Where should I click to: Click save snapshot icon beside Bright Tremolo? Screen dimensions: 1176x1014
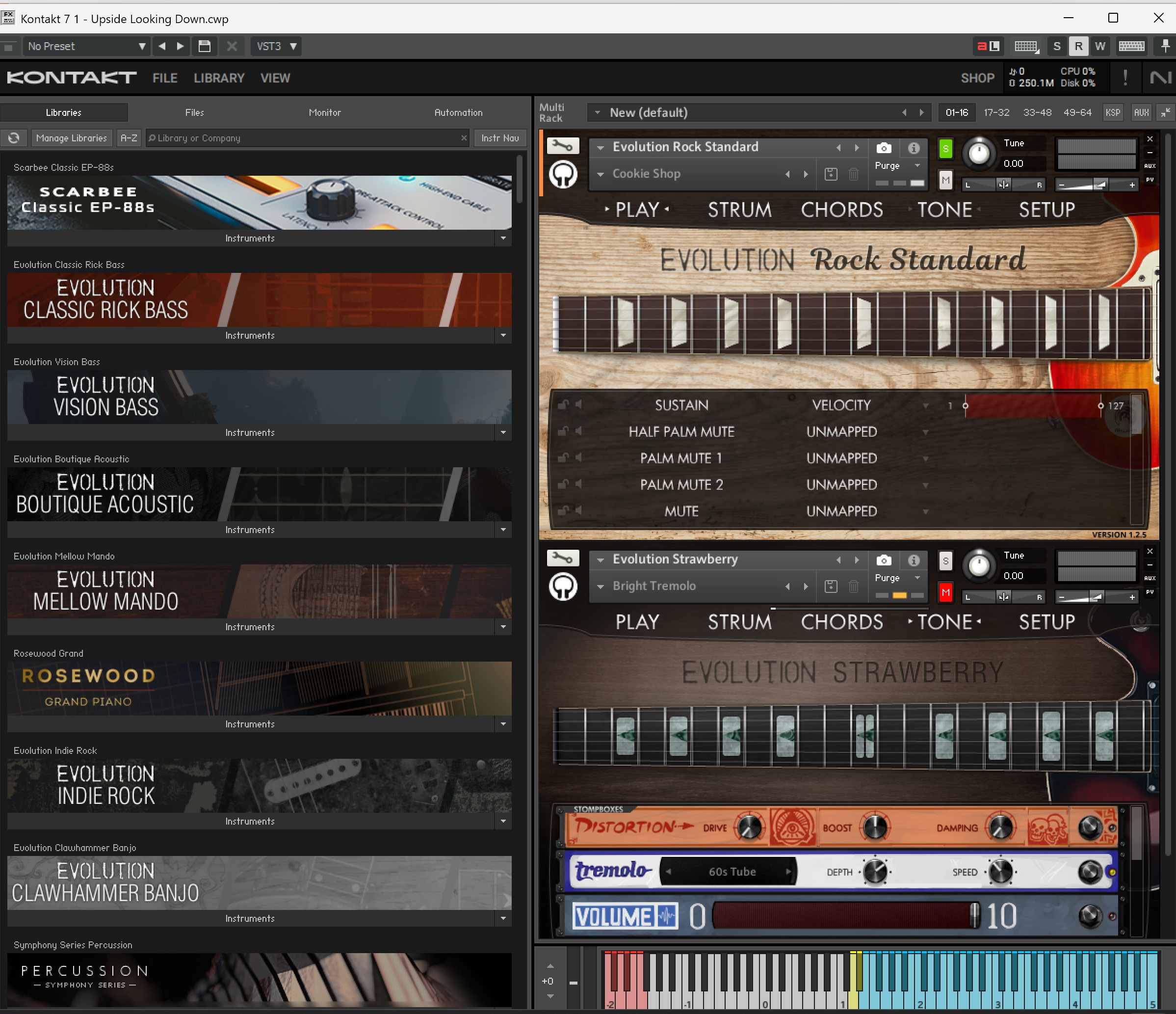831,587
